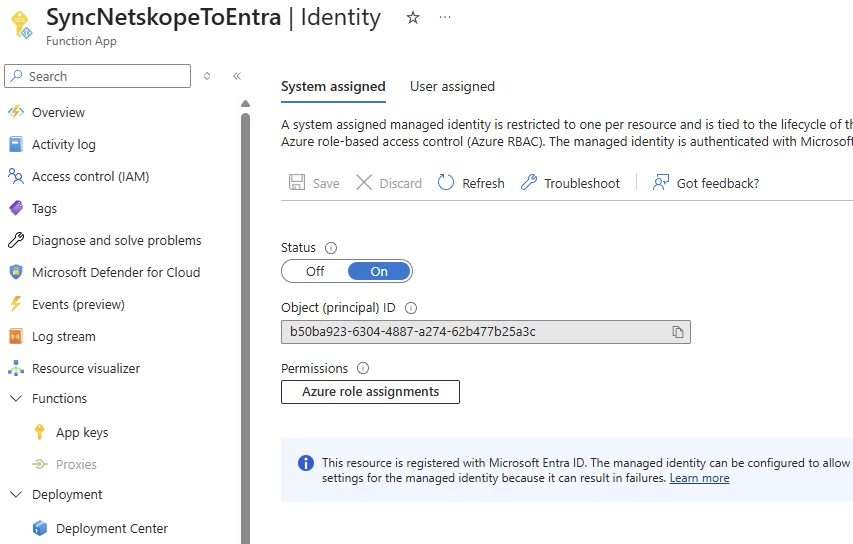
Task: Click the favorite star icon beside Identity
Action: [413, 18]
